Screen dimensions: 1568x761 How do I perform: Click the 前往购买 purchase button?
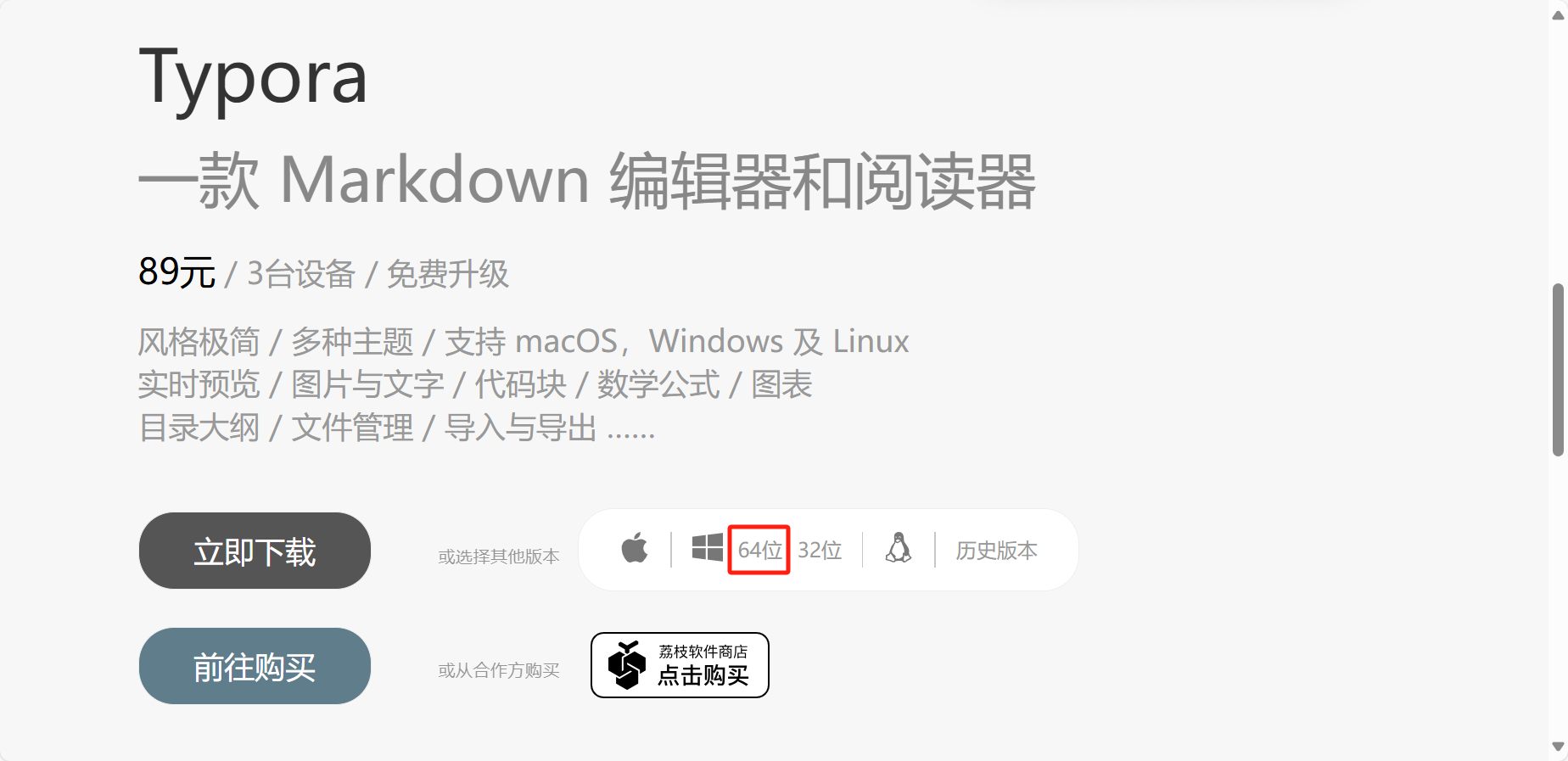[x=255, y=666]
